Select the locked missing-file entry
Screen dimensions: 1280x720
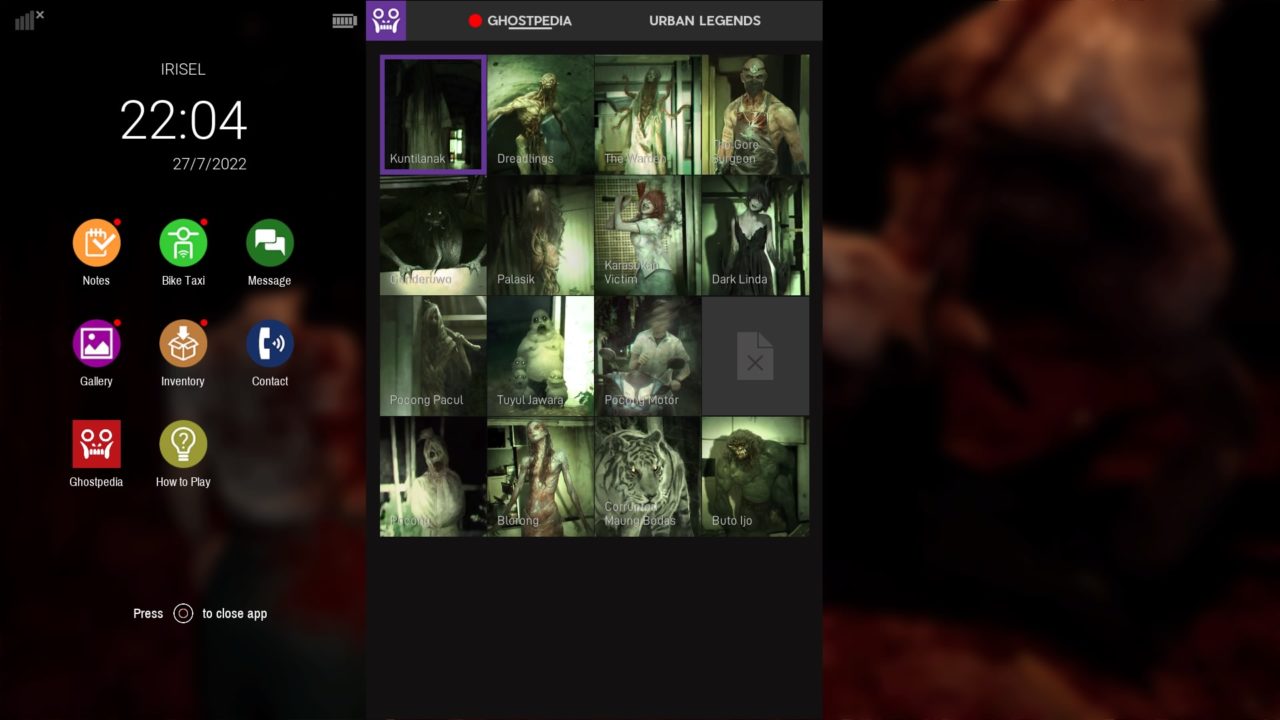[755, 356]
